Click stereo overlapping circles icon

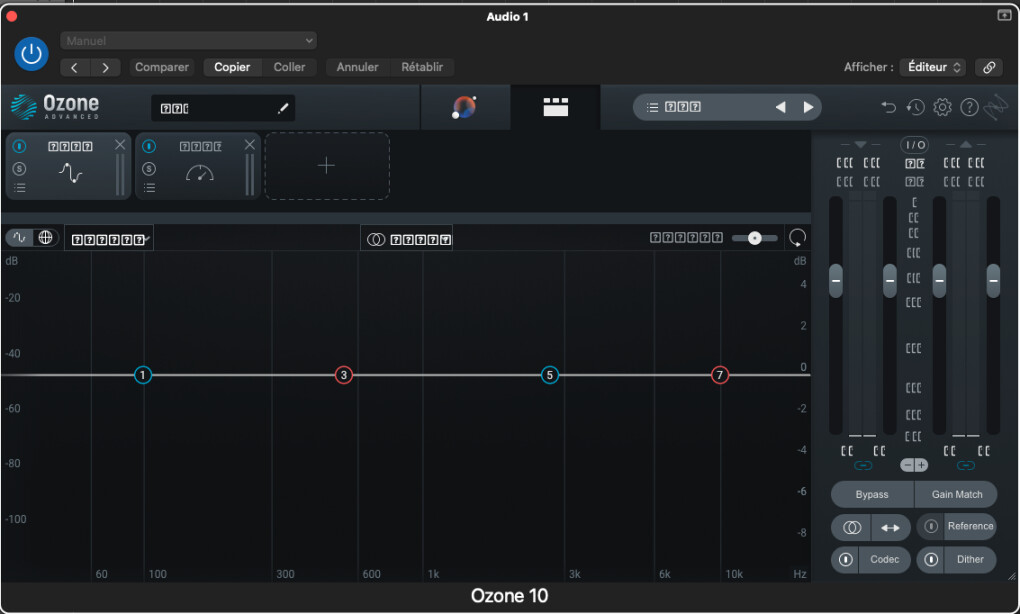[x=852, y=527]
